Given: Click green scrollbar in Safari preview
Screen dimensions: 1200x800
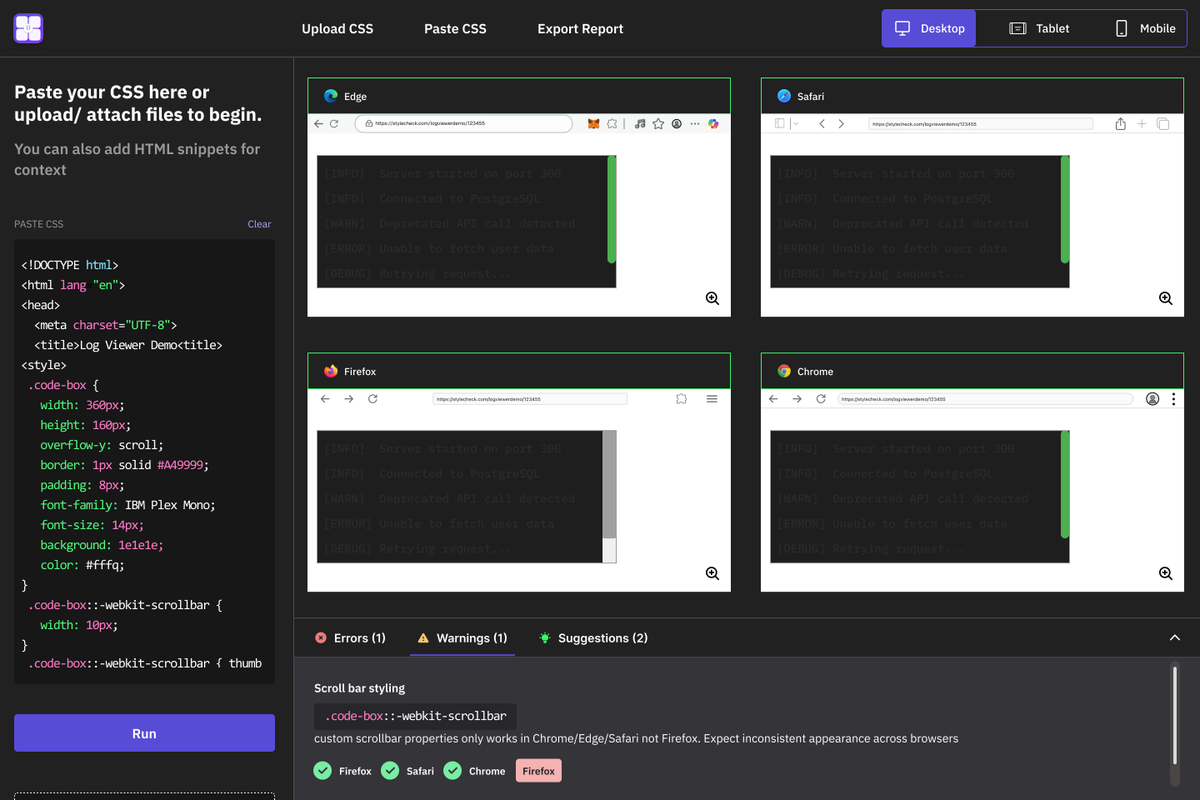Looking at the screenshot, I should click(1065, 210).
